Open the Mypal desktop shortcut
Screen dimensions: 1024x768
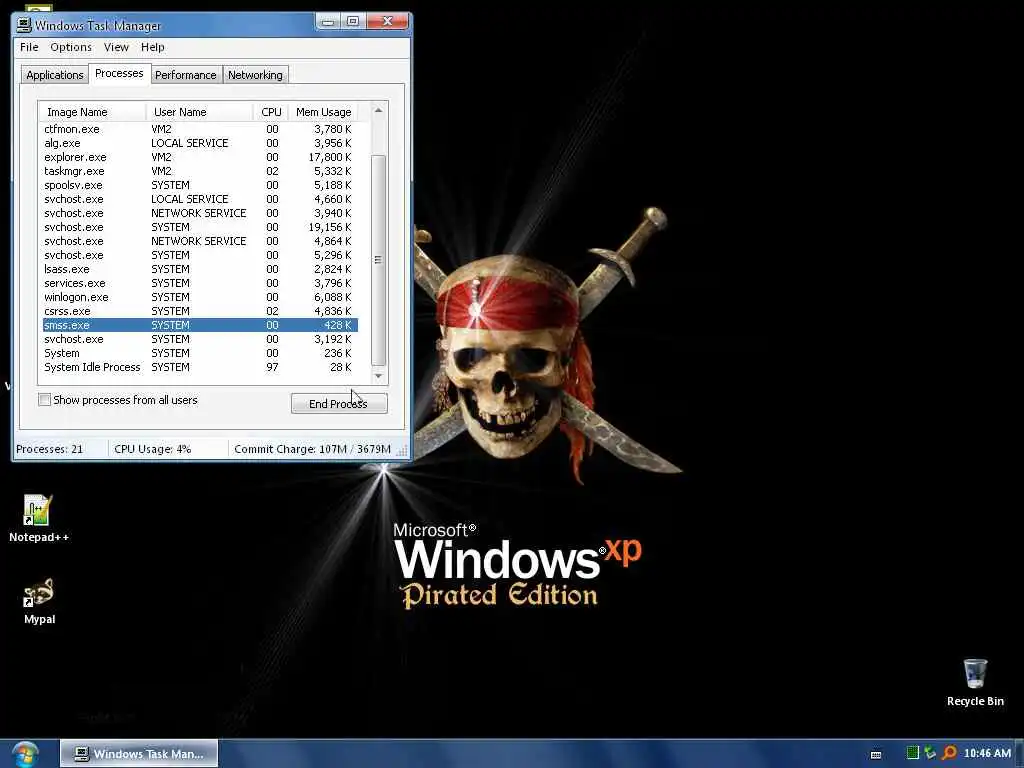(39, 601)
